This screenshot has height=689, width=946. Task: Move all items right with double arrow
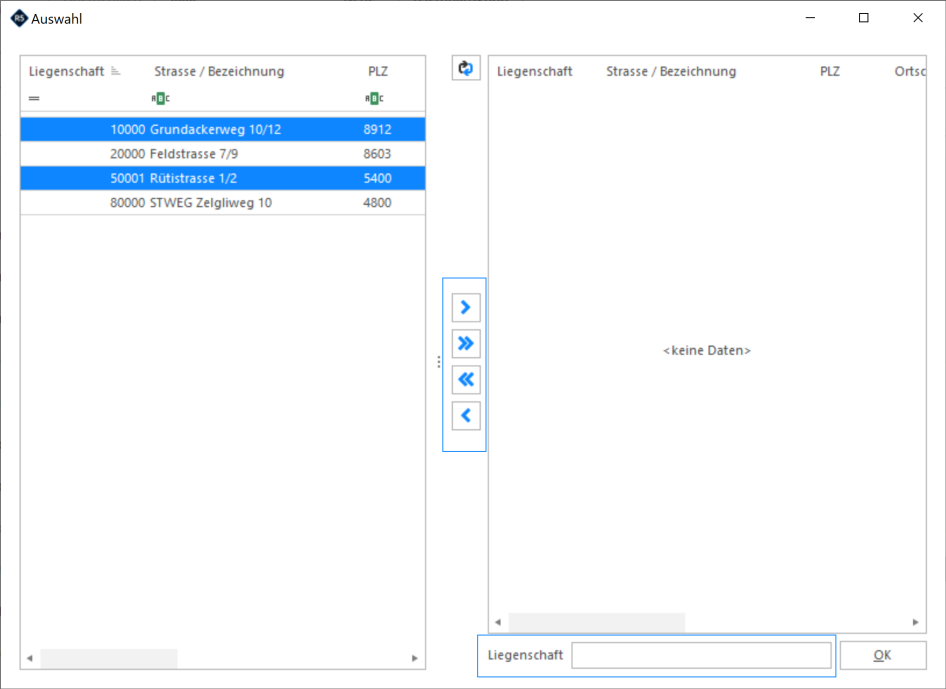pyautogui.click(x=466, y=343)
